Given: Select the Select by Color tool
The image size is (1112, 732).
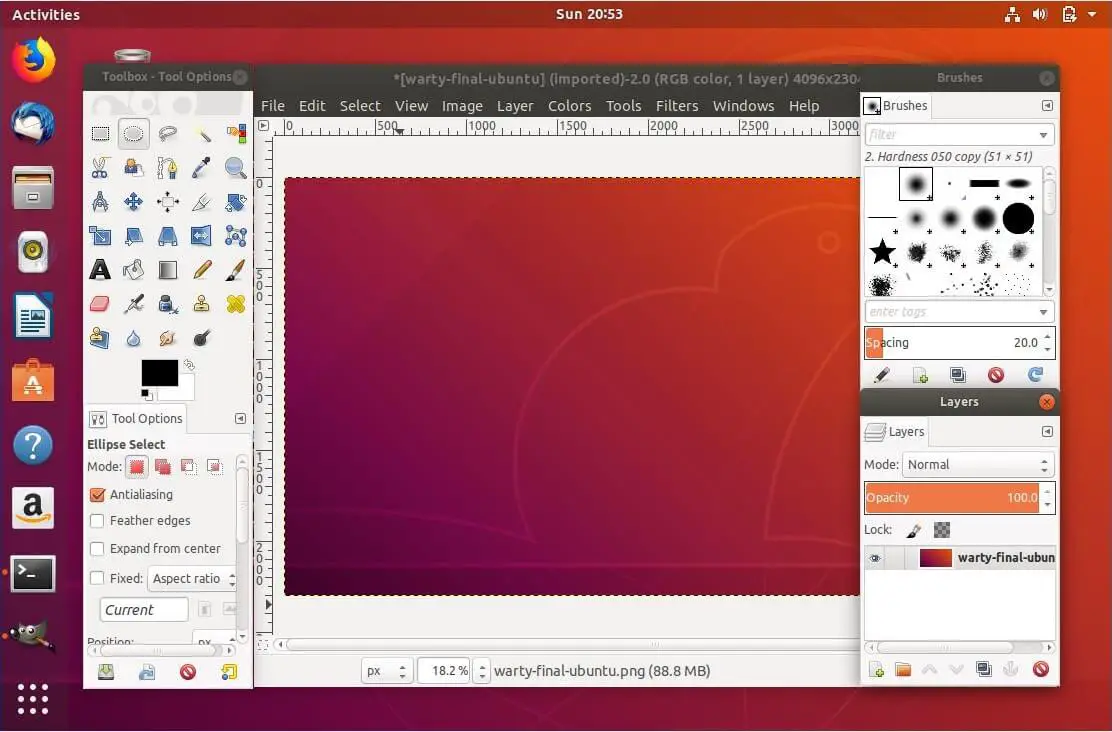Looking at the screenshot, I should (236, 133).
